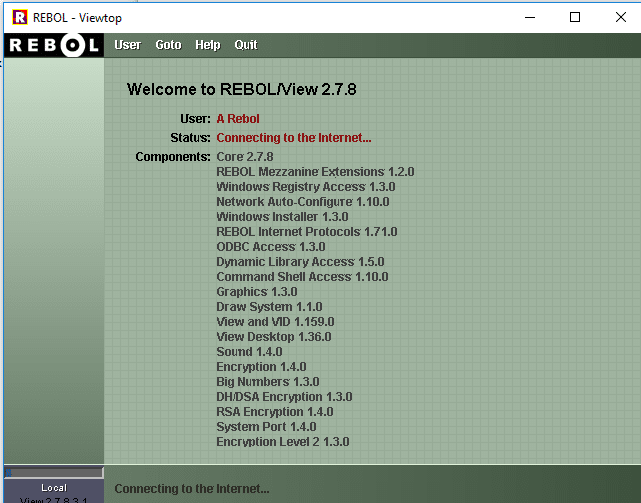
Task: Select 'View and VID 1.159.0' line
Action: (x=276, y=322)
